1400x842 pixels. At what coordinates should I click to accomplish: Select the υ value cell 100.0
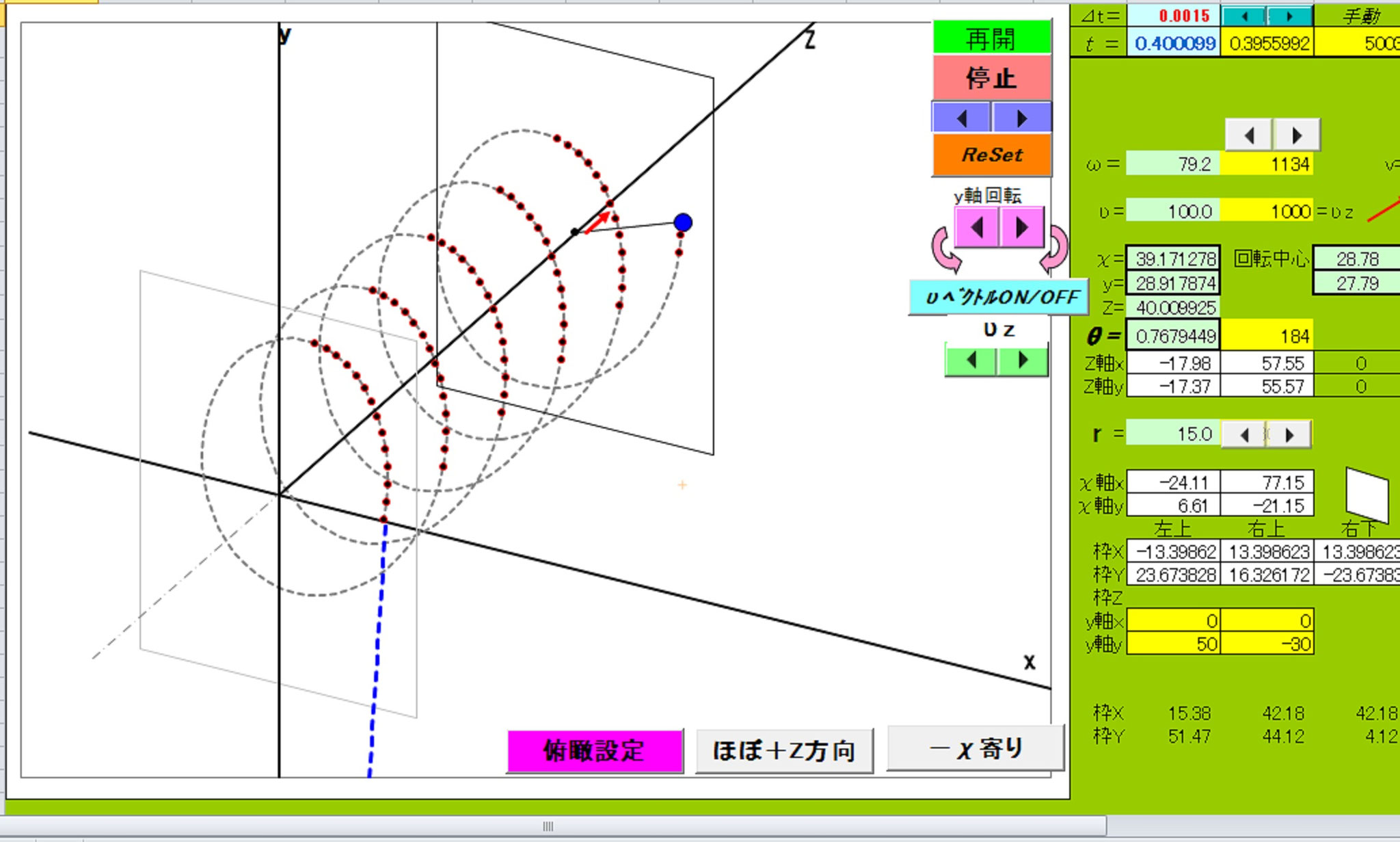pos(1173,211)
